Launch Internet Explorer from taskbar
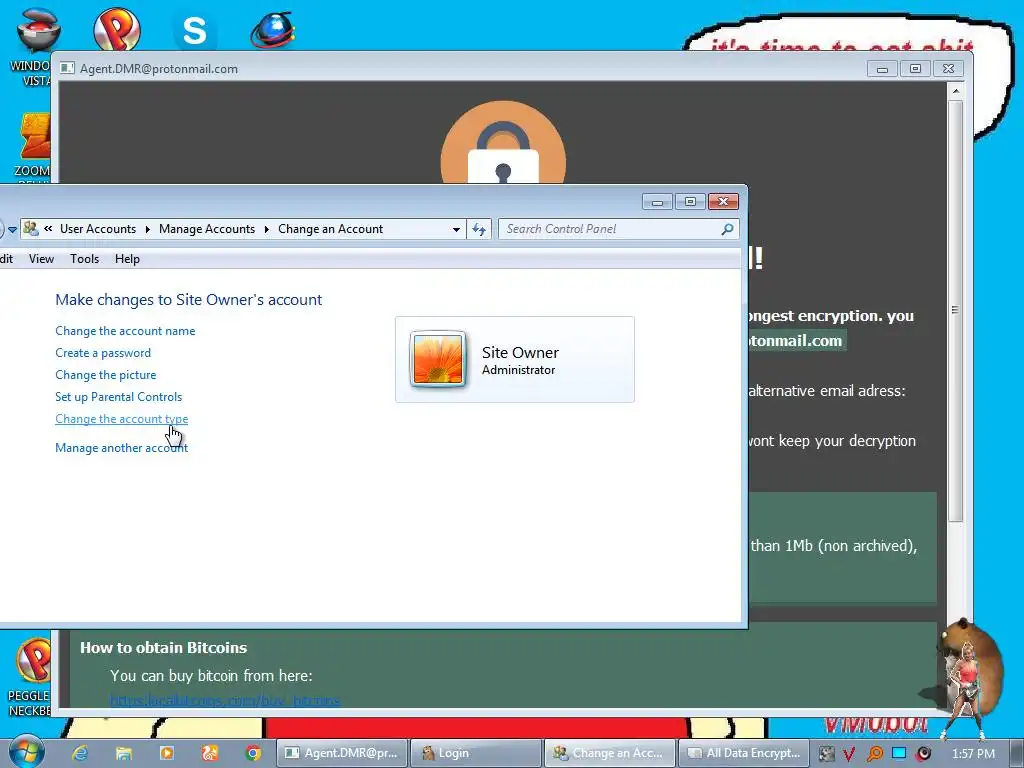The width and height of the screenshot is (1024, 768). (x=80, y=753)
